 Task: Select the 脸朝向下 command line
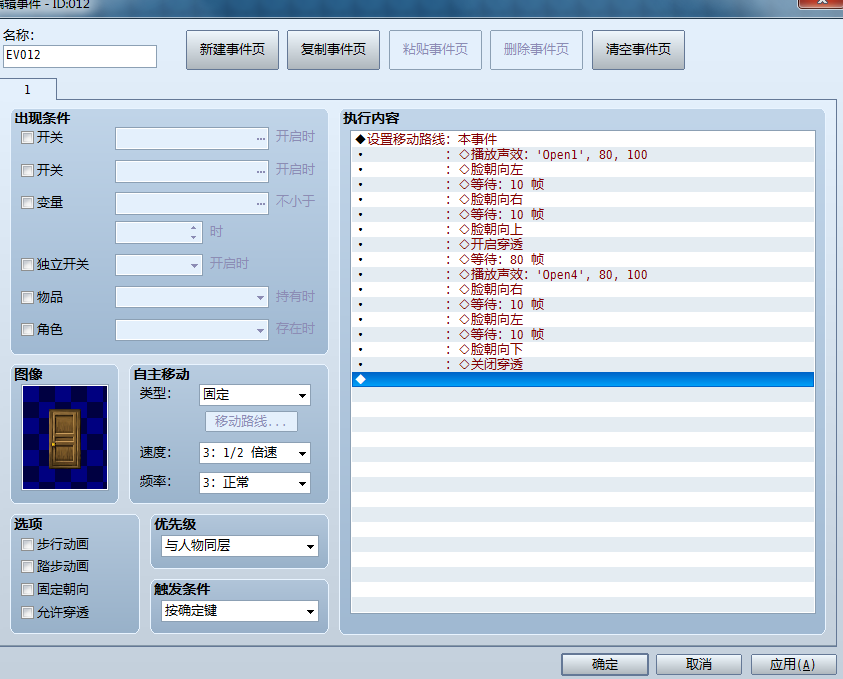583,349
